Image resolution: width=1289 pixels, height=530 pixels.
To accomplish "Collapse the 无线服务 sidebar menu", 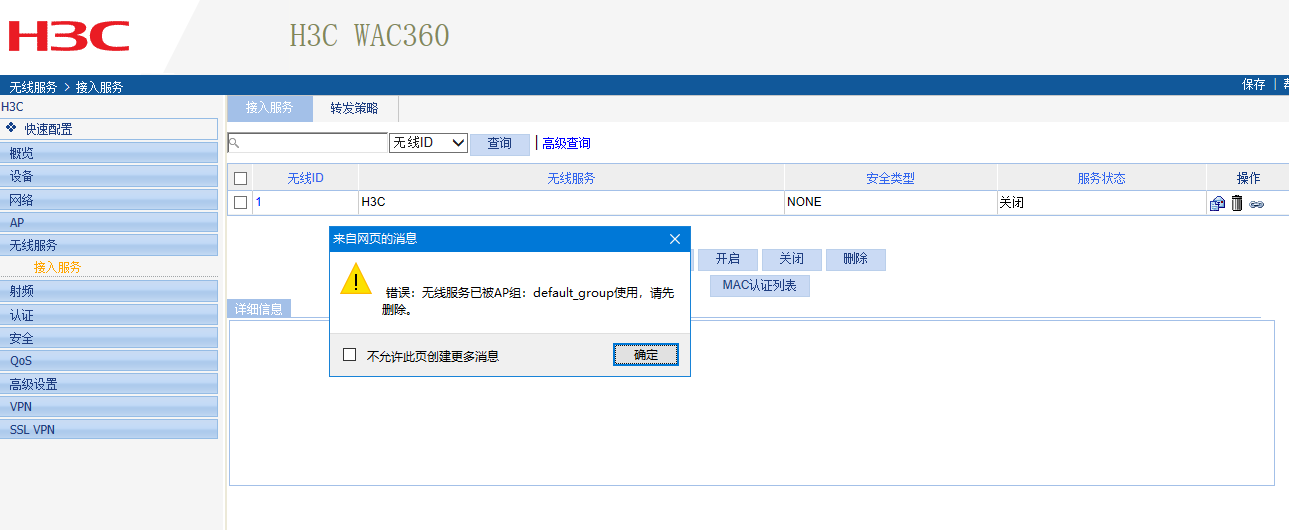I will pyautogui.click(x=109, y=245).
